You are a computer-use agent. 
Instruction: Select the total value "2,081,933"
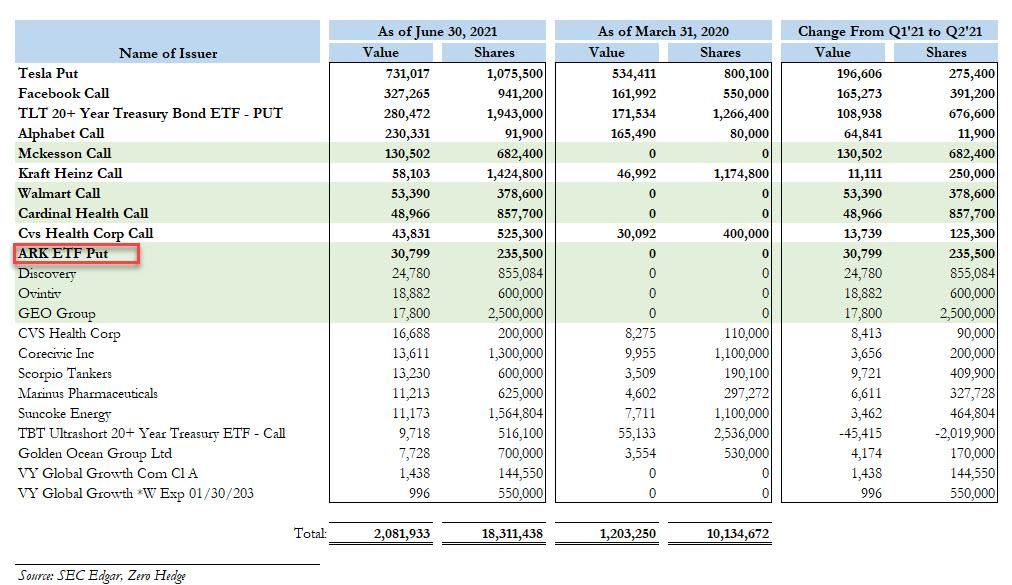pos(401,534)
